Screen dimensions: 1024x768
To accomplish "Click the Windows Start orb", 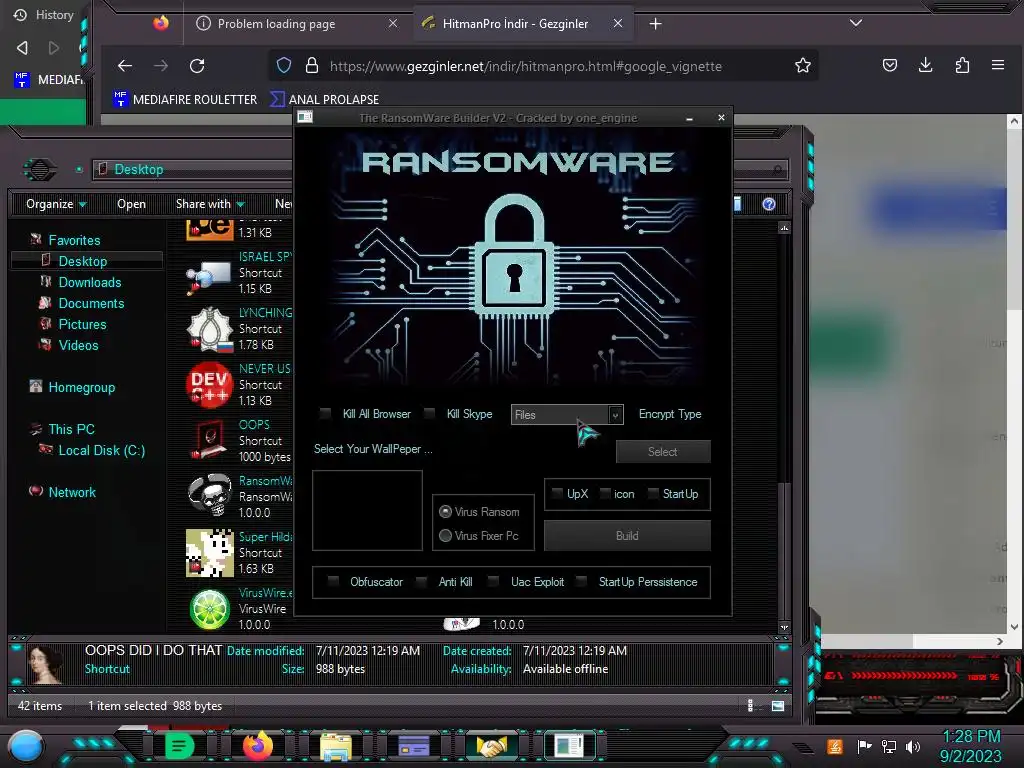I will click(26, 746).
